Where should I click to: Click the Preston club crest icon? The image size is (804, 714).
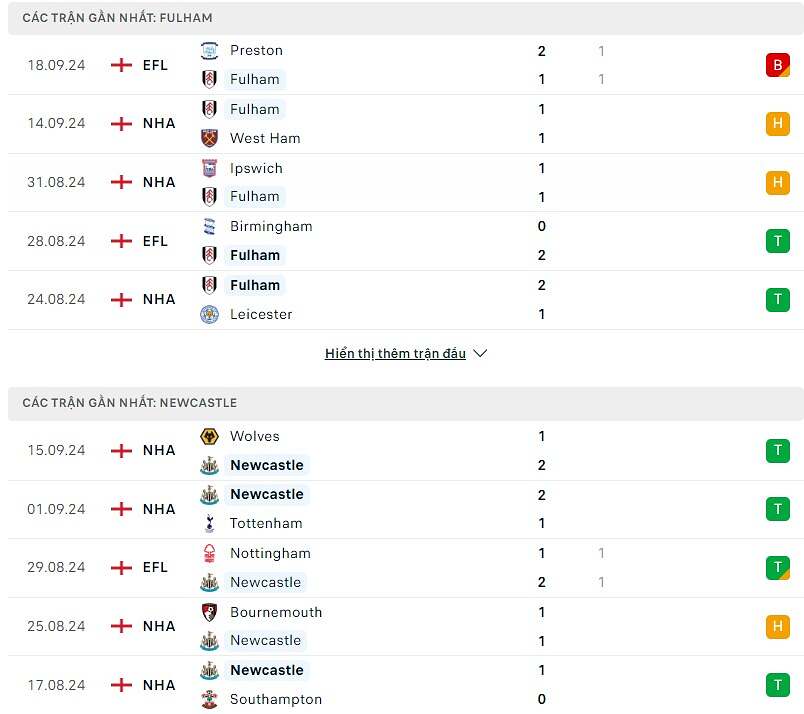pos(209,50)
